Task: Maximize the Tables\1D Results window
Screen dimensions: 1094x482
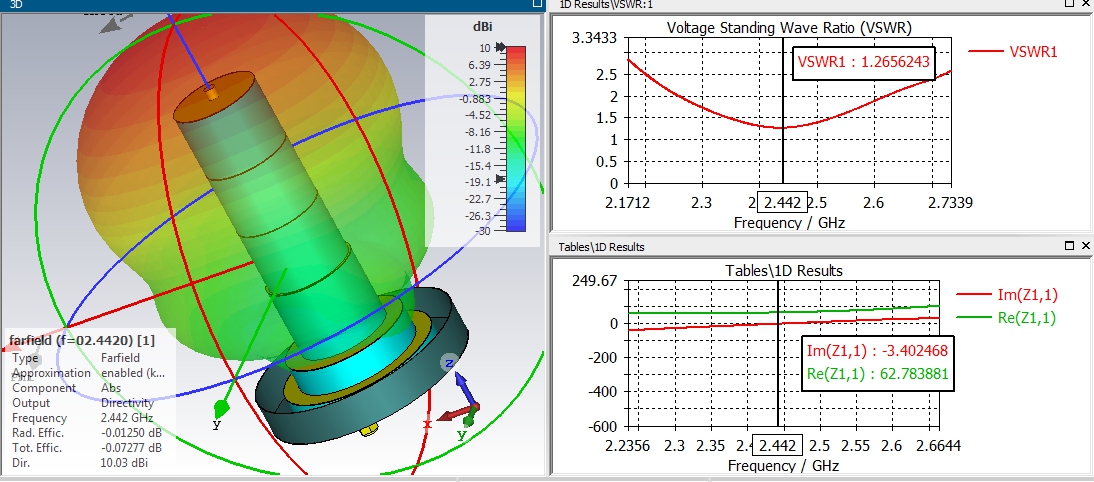Action: (x=1070, y=246)
